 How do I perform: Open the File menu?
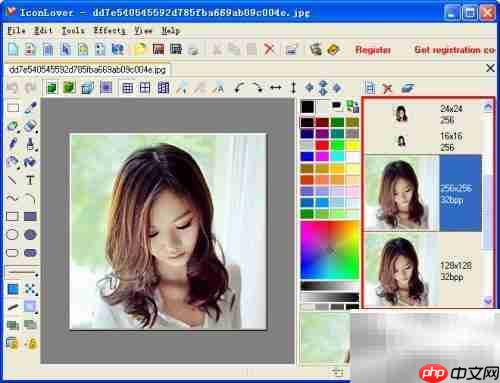[17, 31]
